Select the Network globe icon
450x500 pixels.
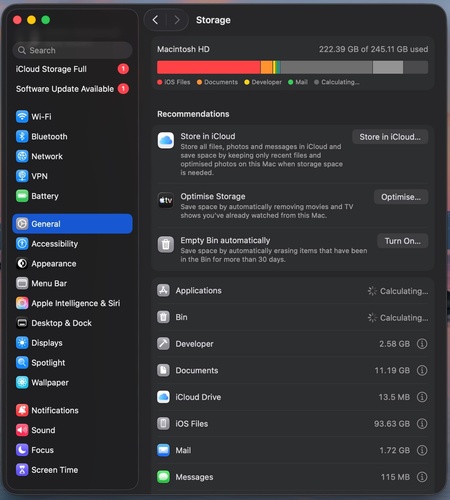click(22, 156)
